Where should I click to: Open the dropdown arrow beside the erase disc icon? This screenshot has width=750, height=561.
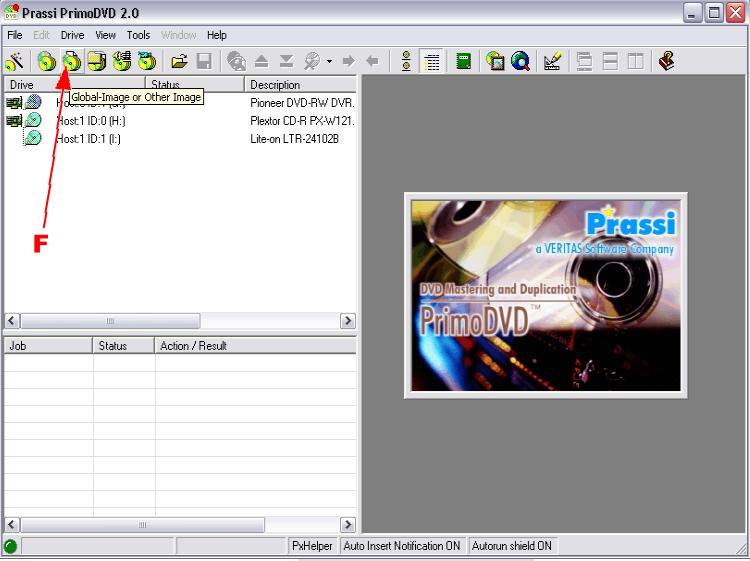point(329,61)
